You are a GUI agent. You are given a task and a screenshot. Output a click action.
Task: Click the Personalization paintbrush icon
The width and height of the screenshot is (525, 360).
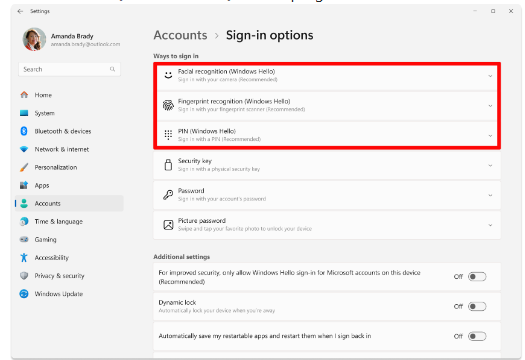coord(24,167)
